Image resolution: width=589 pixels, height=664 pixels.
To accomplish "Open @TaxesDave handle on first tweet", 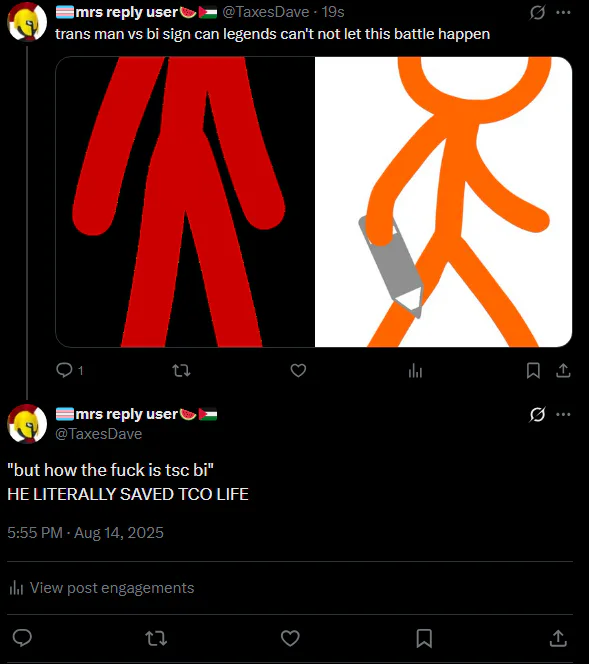I will (x=265, y=12).
